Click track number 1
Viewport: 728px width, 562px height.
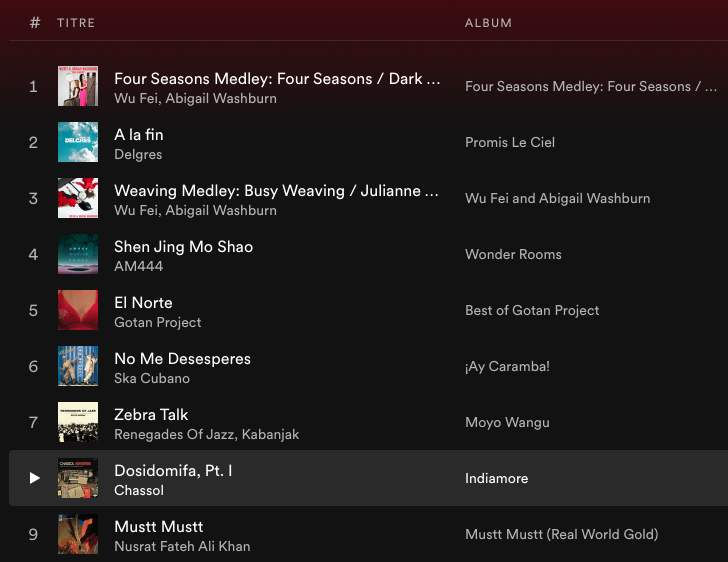point(33,86)
